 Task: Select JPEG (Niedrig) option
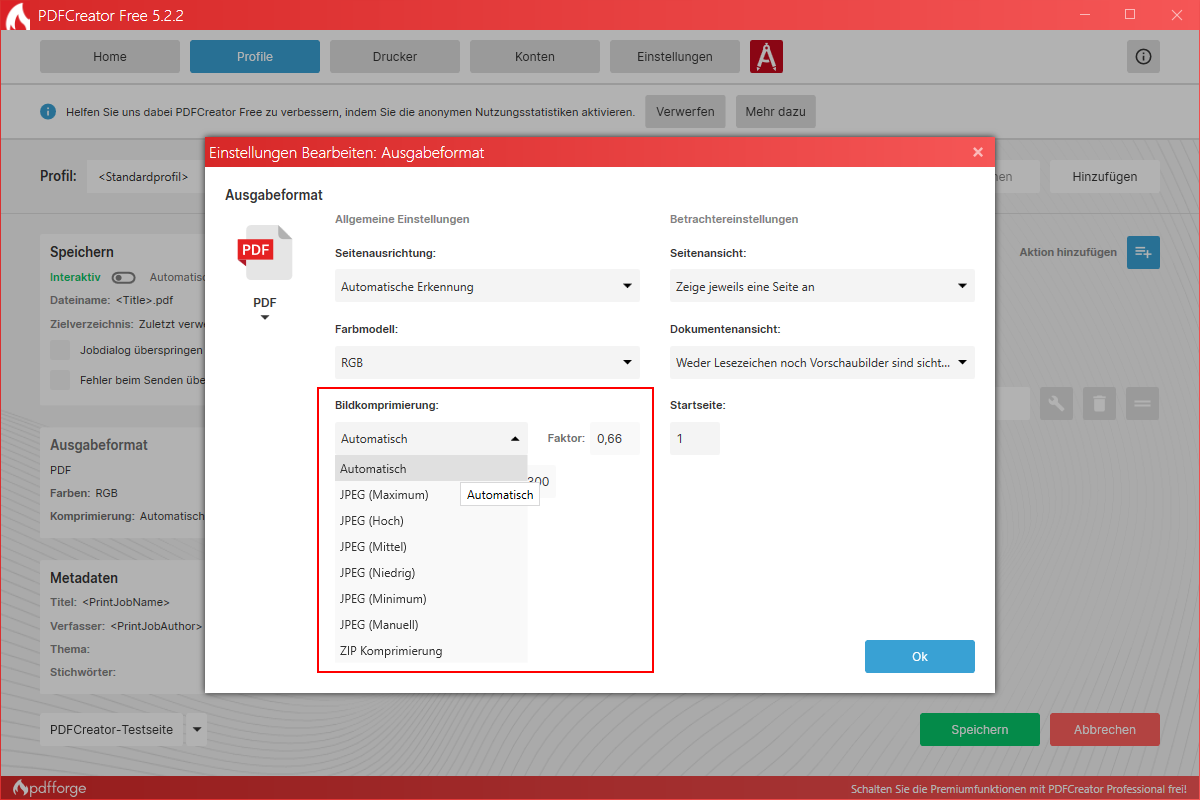tap(431, 572)
